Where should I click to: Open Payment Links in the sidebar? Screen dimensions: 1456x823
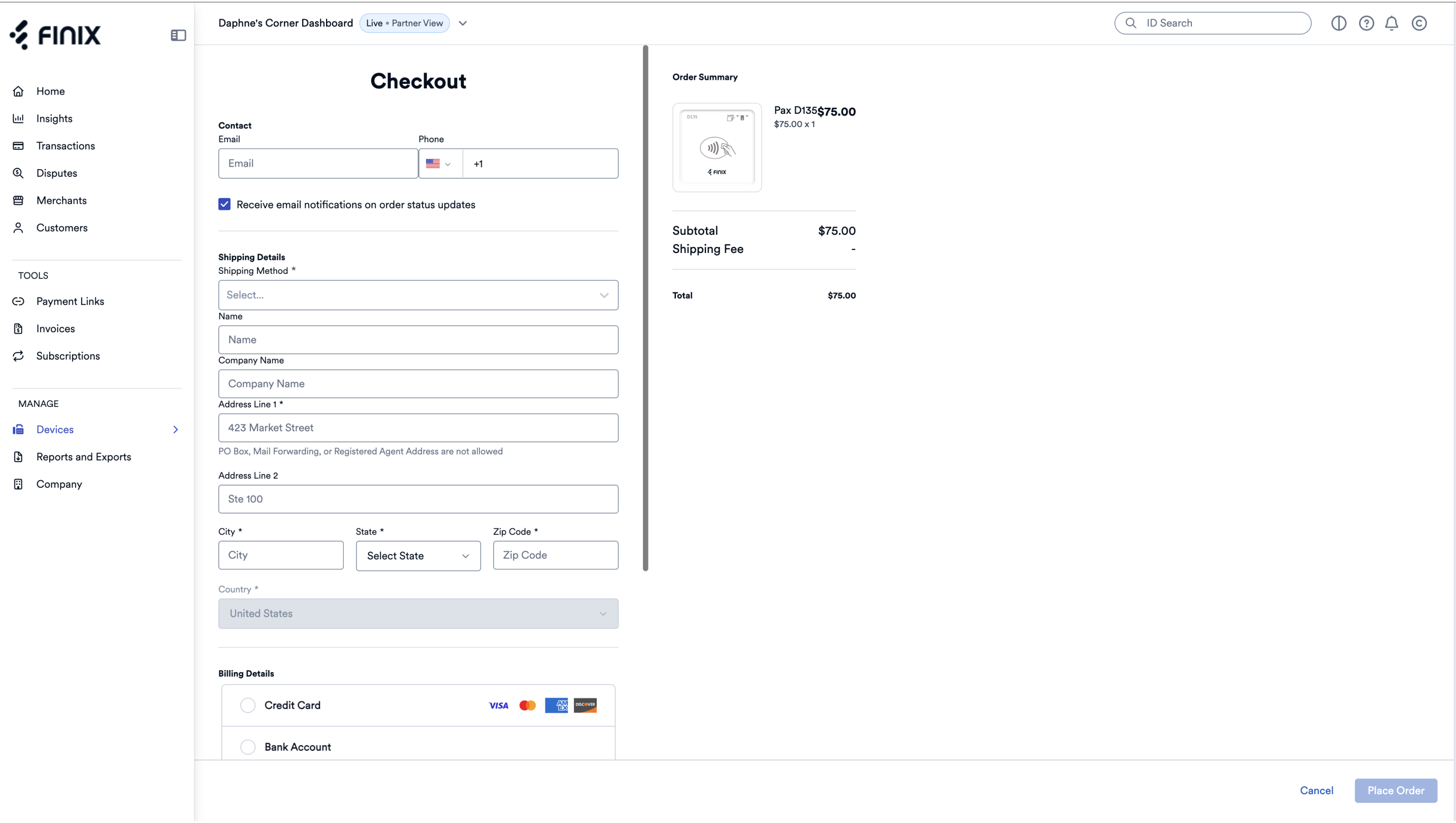(70, 301)
